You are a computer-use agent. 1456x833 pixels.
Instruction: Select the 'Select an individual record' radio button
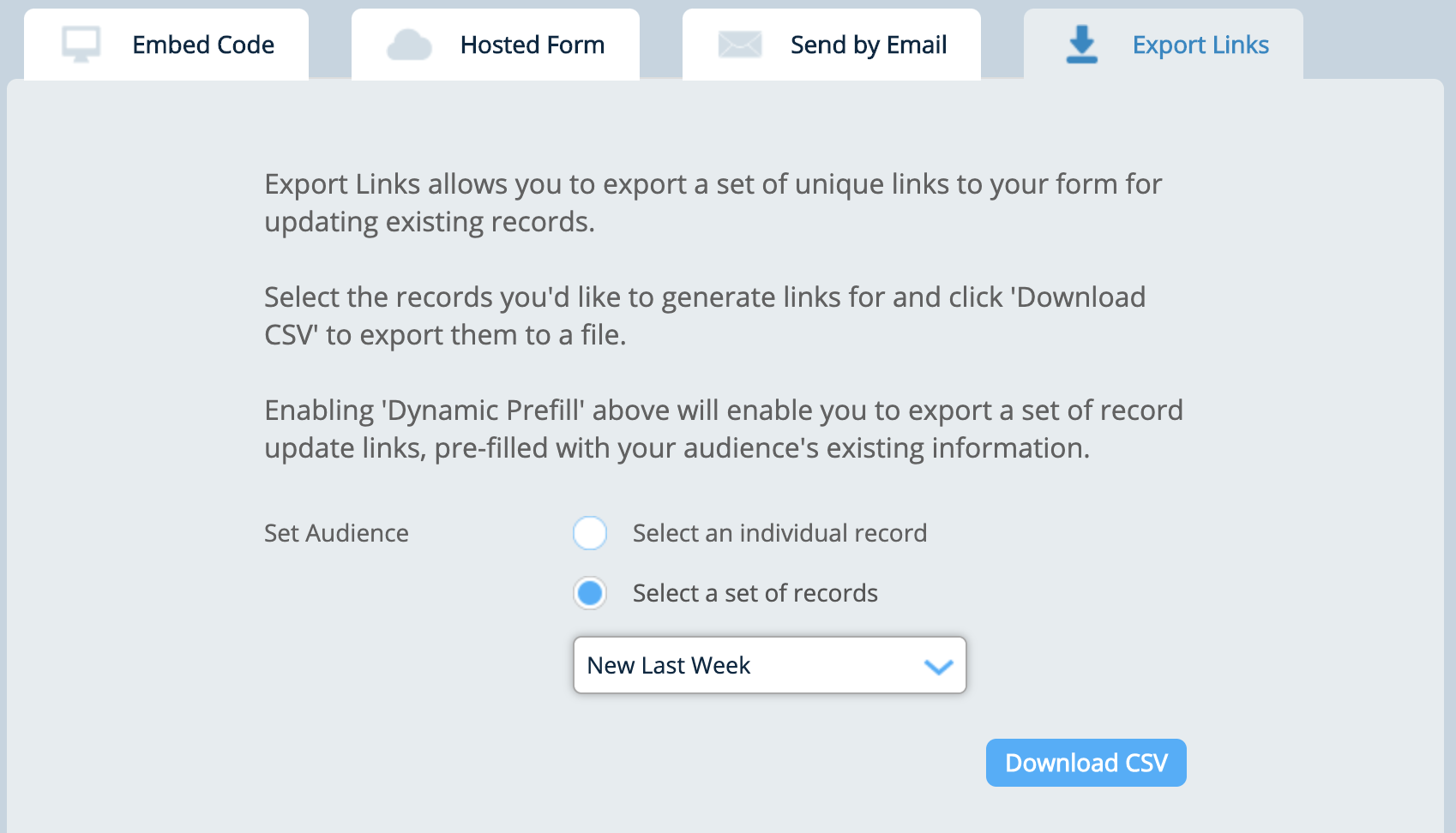point(589,533)
